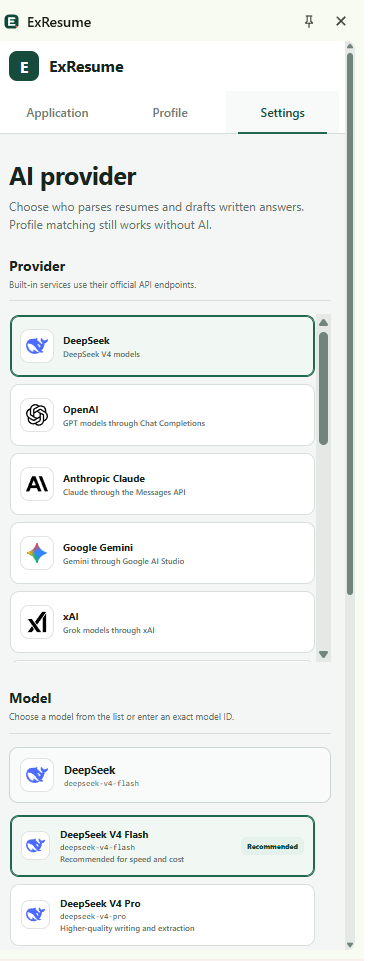The height and width of the screenshot is (961, 372).
Task: Choose xAI Grok models provider card
Action: pos(162,622)
